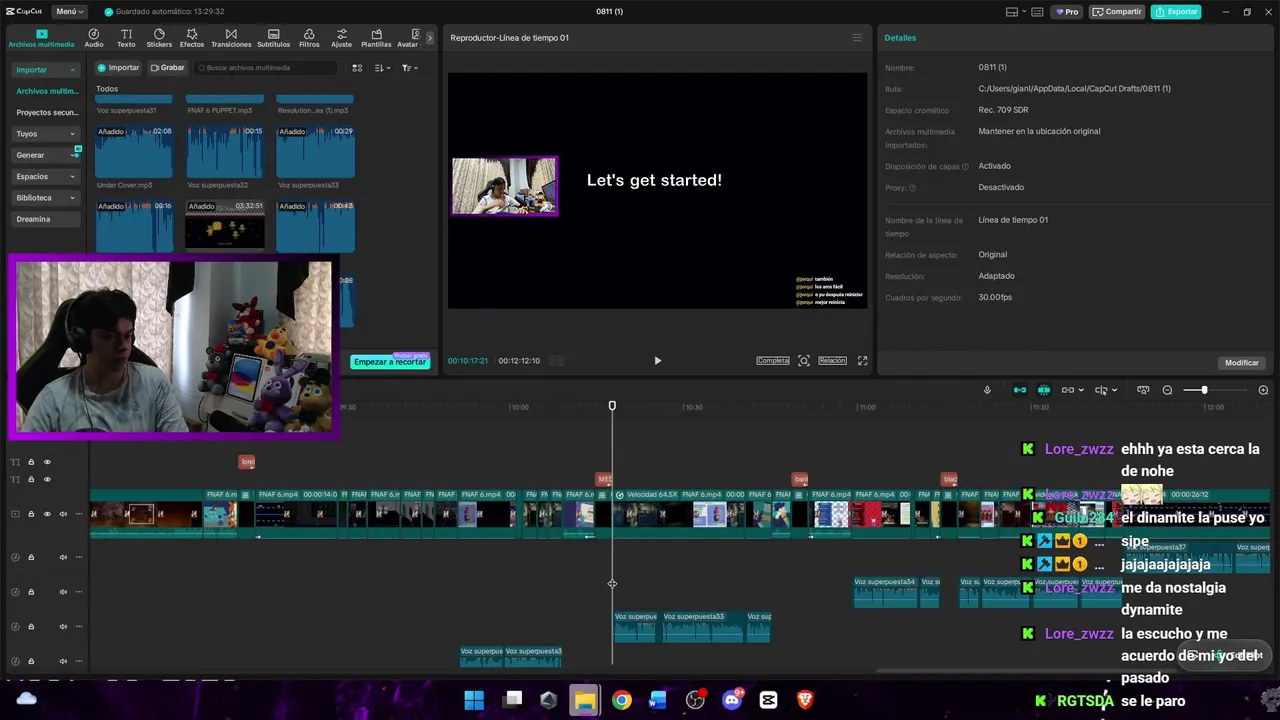Viewport: 1280px width, 720px height.
Task: Select the Voz superpuesta33 clip on the timeline
Action: coord(703,627)
